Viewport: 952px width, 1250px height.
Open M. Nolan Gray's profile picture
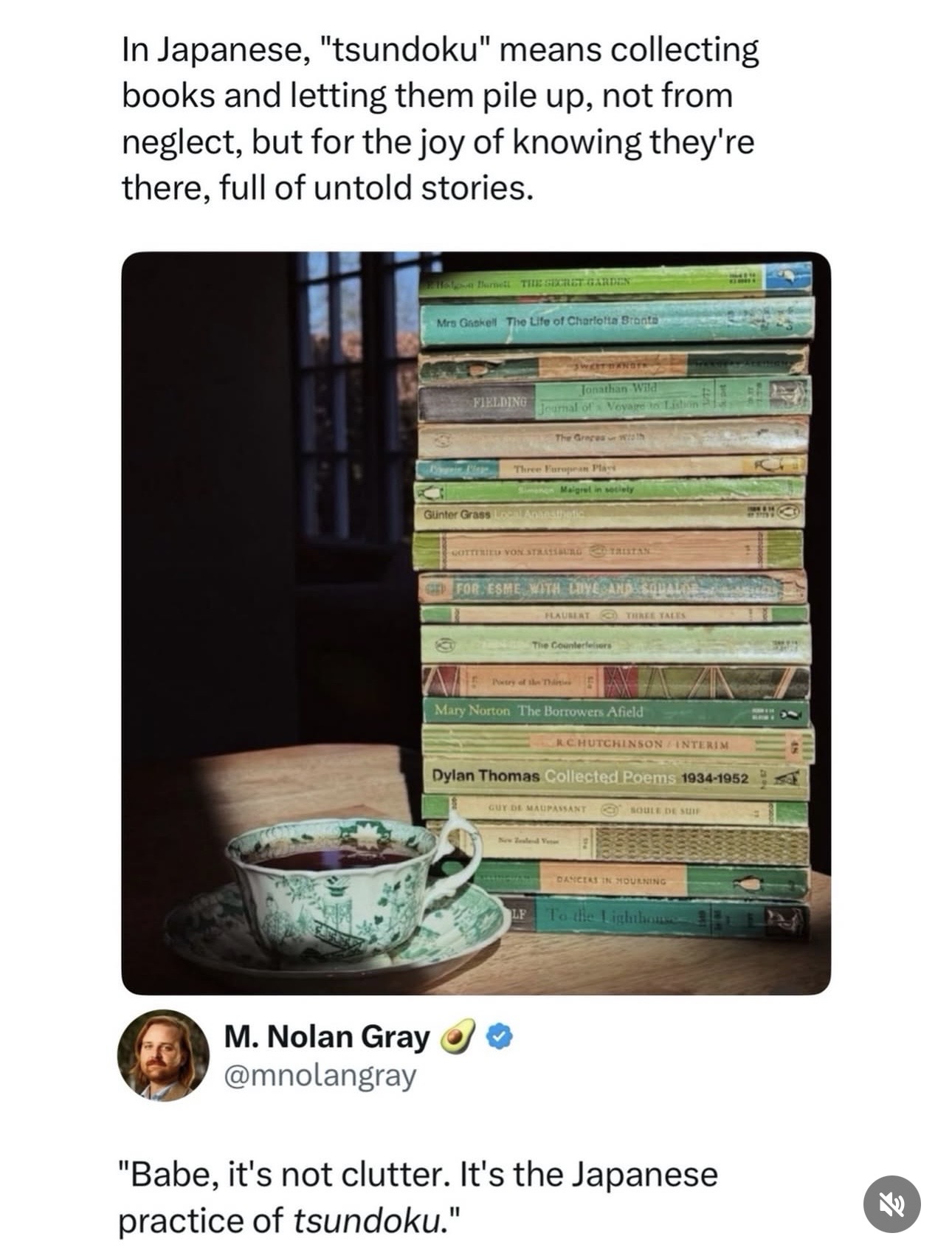pyautogui.click(x=163, y=1055)
